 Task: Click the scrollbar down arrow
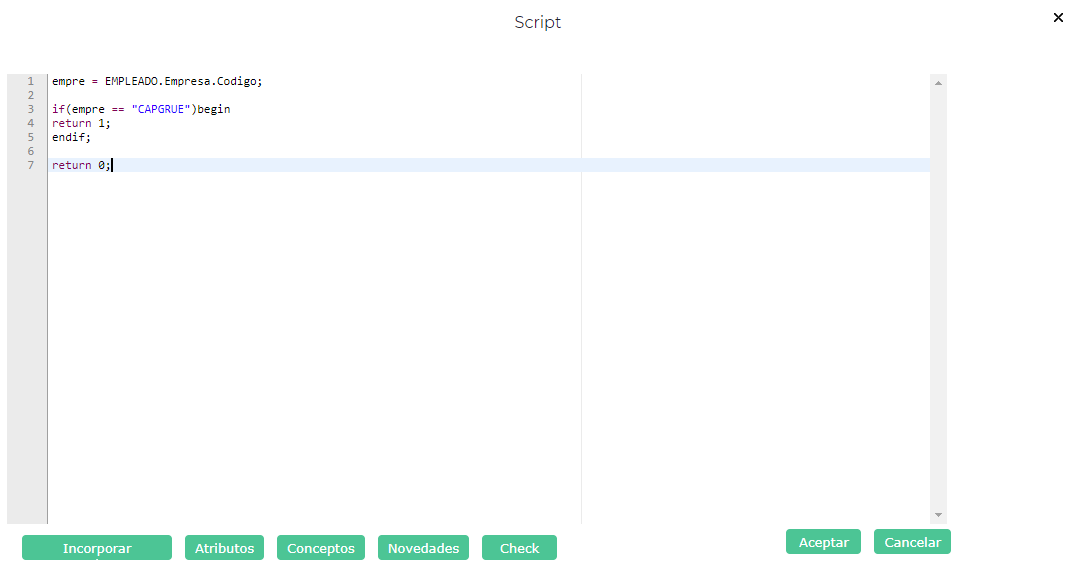point(938,515)
